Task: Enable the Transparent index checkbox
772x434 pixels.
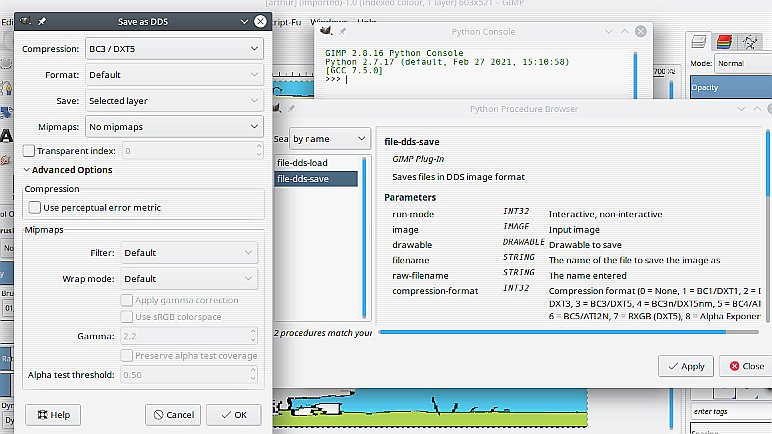Action: coord(29,151)
